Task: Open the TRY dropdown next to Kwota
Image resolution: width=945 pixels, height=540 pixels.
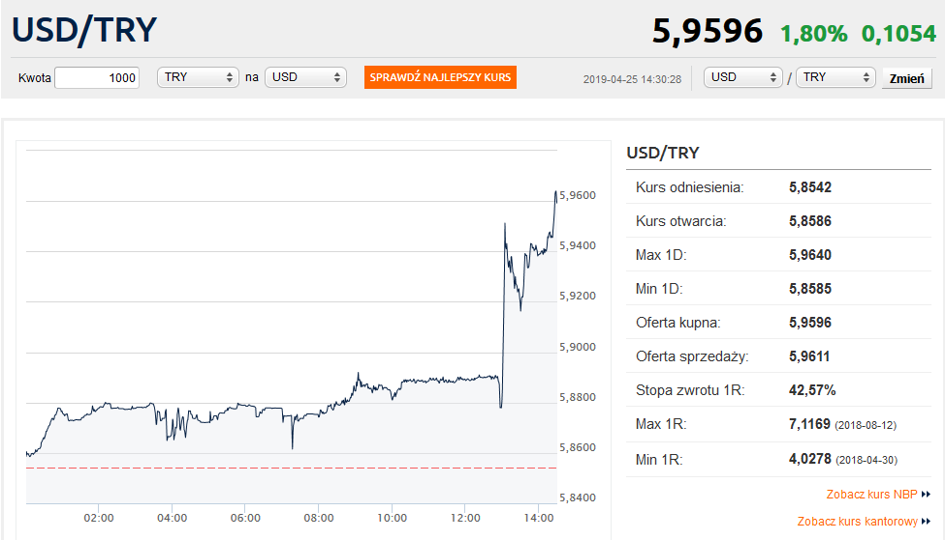Action: pos(197,77)
